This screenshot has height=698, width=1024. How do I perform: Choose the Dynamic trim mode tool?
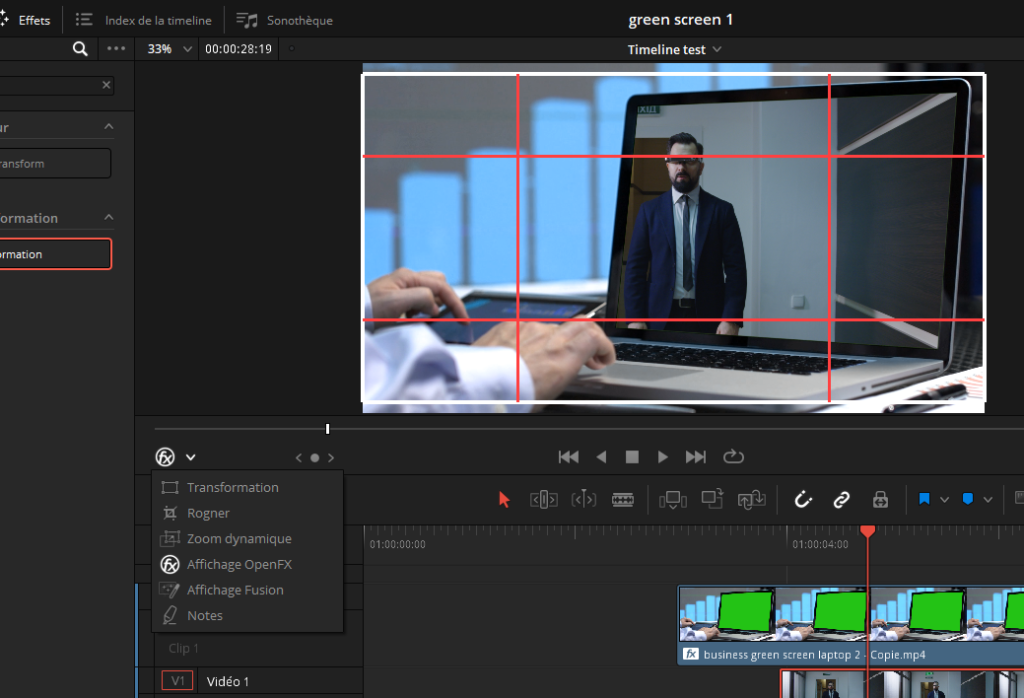584,499
